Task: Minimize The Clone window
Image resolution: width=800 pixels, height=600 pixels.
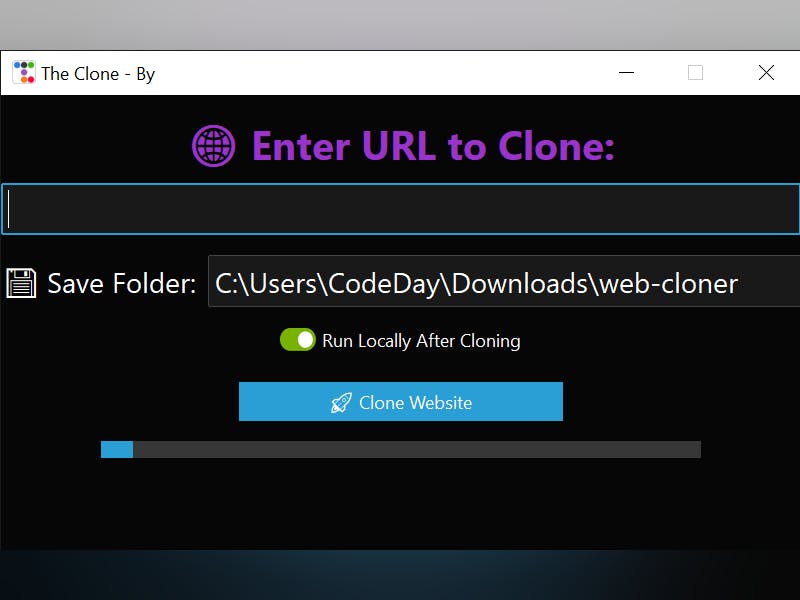Action: [627, 73]
